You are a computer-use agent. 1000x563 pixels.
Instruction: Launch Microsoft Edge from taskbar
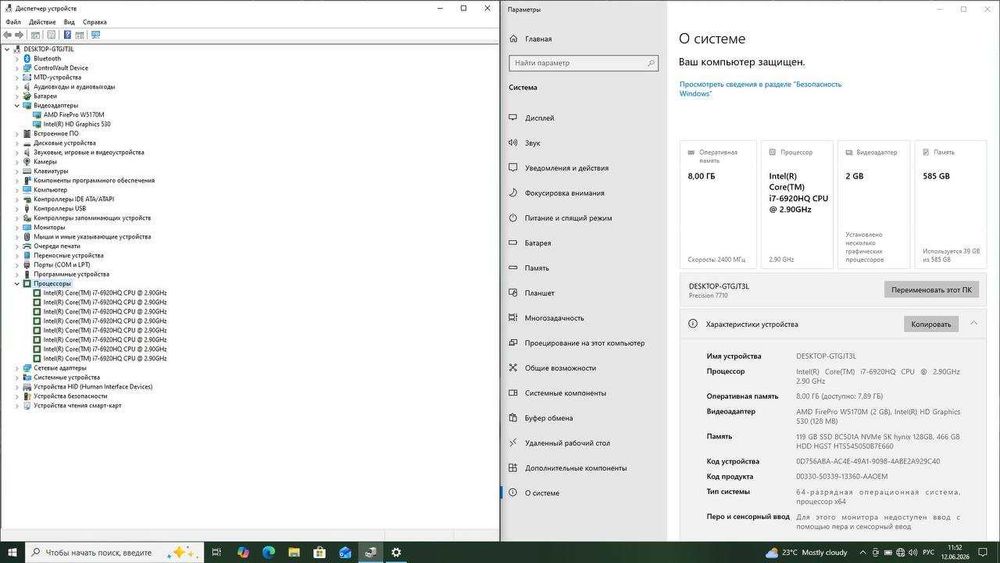coord(268,552)
